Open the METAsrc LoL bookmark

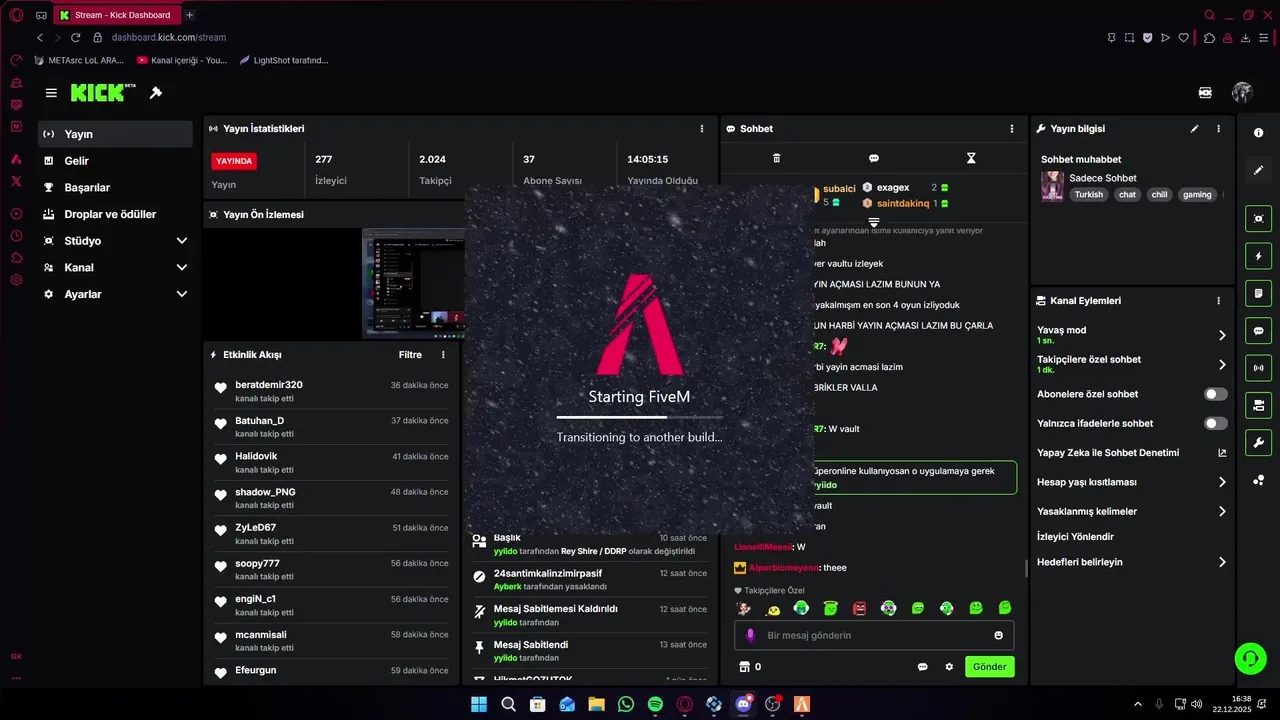coord(79,60)
